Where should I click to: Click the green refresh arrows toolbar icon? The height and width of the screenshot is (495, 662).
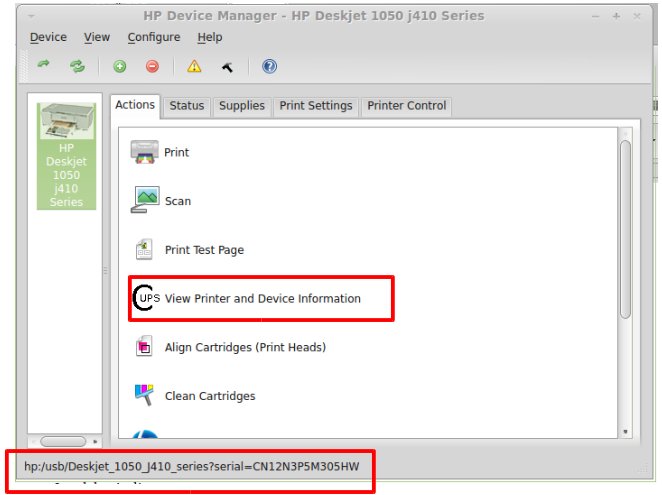77,66
